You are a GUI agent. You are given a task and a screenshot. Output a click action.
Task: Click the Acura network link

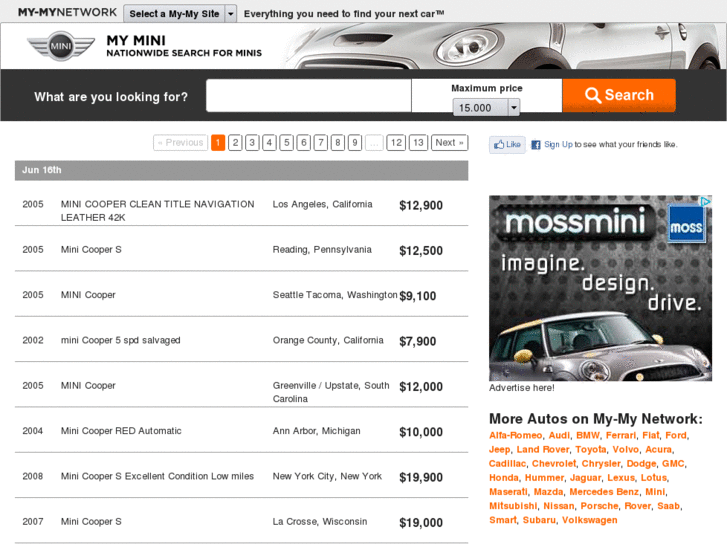pos(658,449)
